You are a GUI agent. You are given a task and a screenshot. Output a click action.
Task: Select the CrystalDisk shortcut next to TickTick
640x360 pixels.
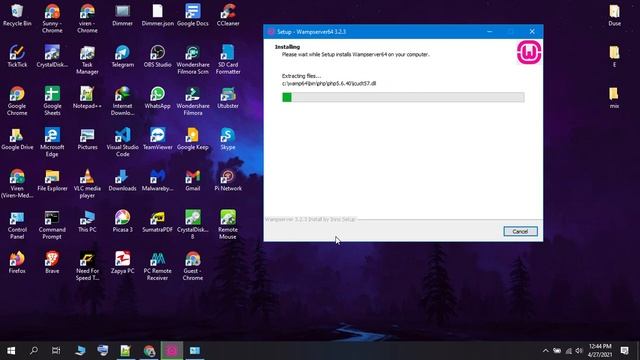(x=52, y=56)
